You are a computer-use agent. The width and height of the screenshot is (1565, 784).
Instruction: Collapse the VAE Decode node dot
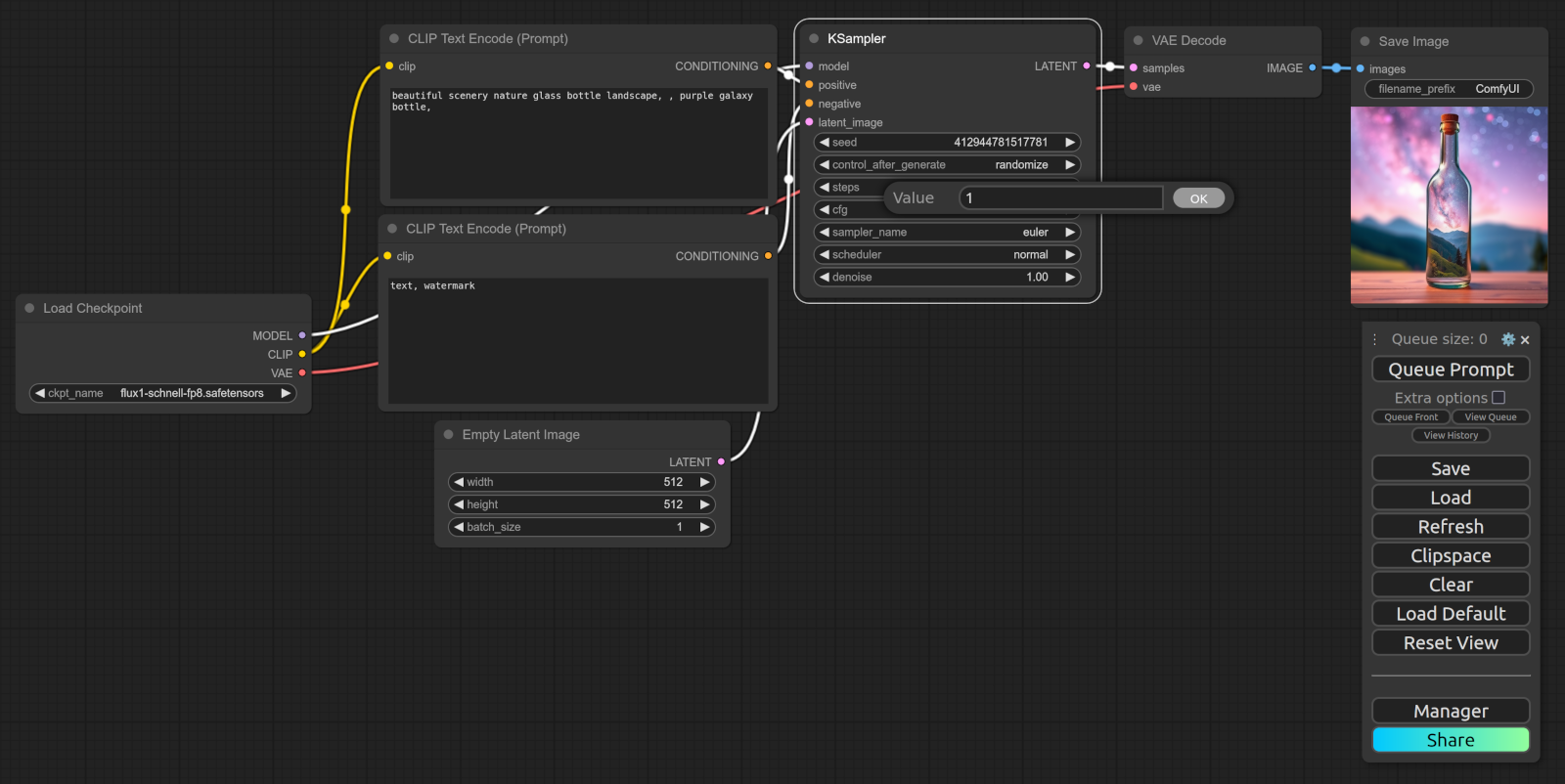coord(1138,41)
